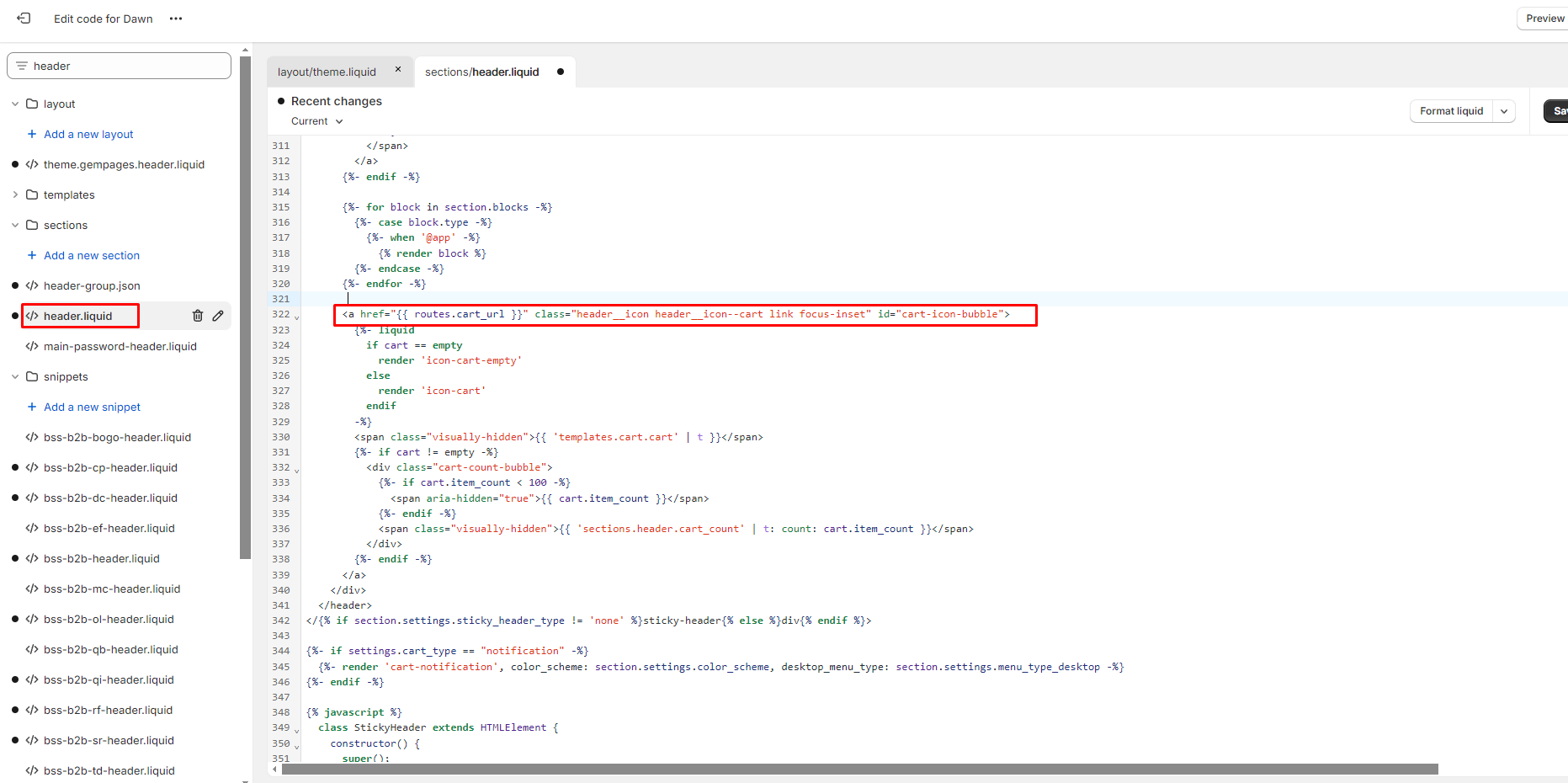Open the three-dot more actions menu
The image size is (1568, 783).
(175, 19)
